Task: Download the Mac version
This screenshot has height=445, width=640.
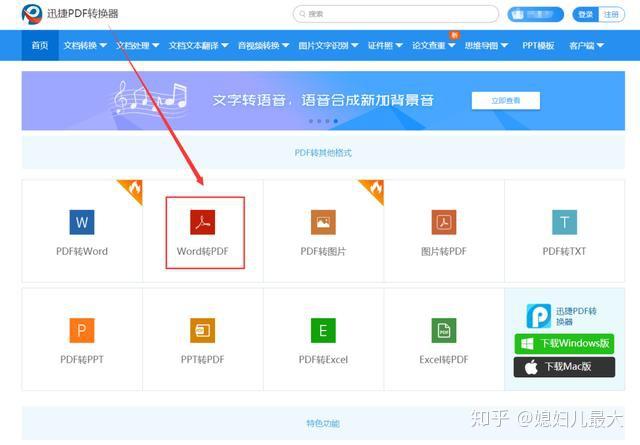Action: pos(564,367)
